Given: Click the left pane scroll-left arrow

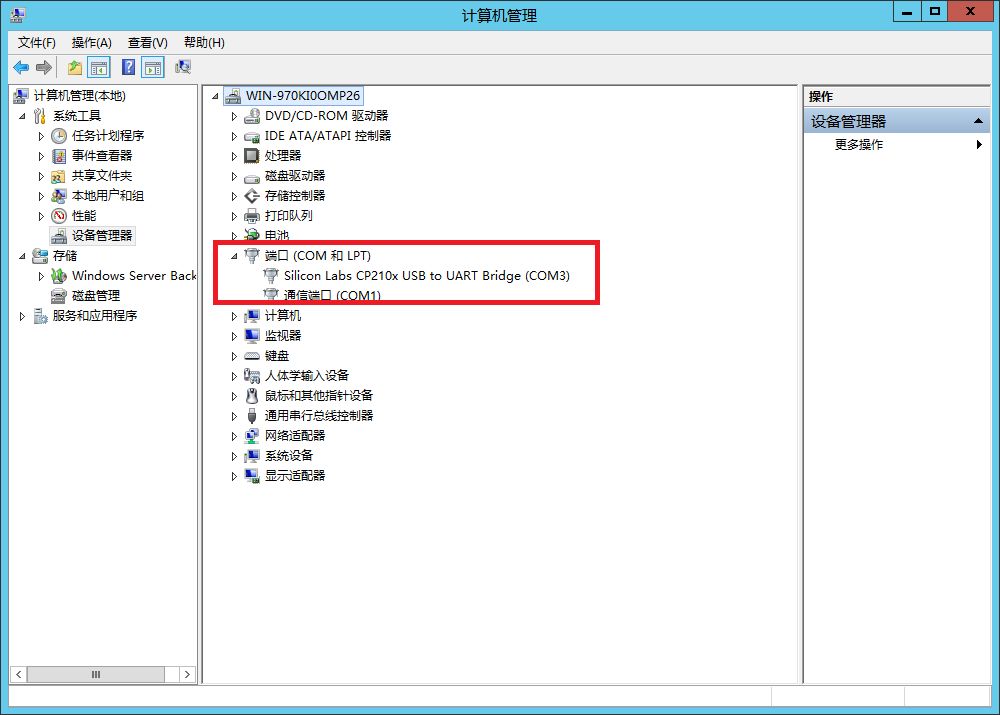Looking at the screenshot, I should 18,674.
